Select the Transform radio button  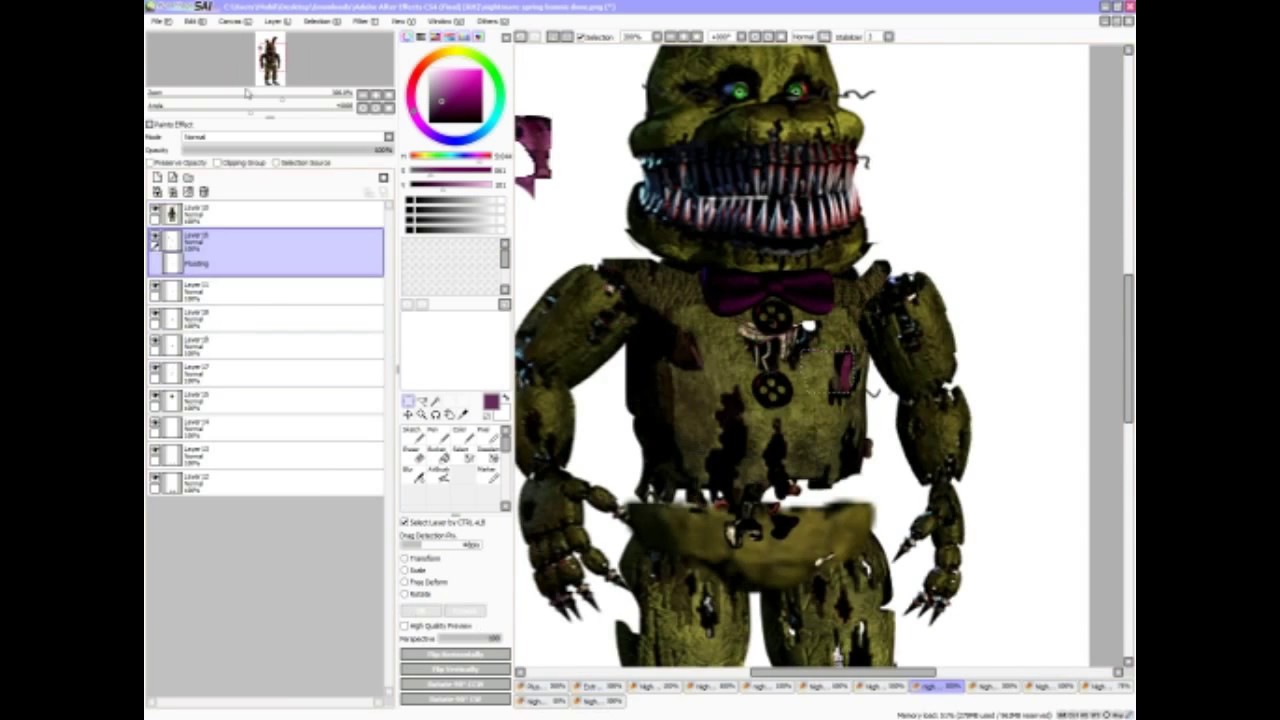pyautogui.click(x=405, y=558)
